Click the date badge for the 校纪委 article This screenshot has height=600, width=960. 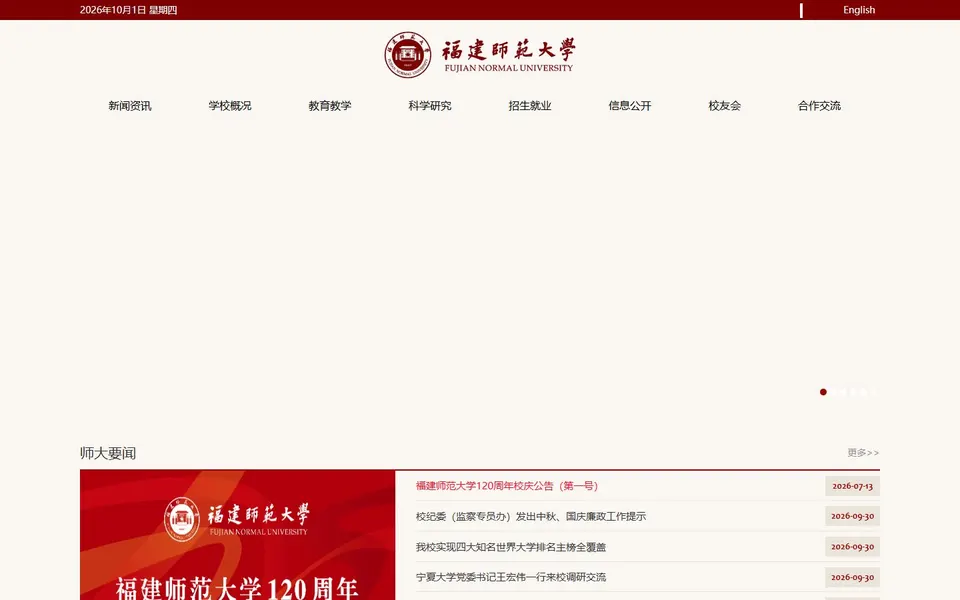pos(852,516)
